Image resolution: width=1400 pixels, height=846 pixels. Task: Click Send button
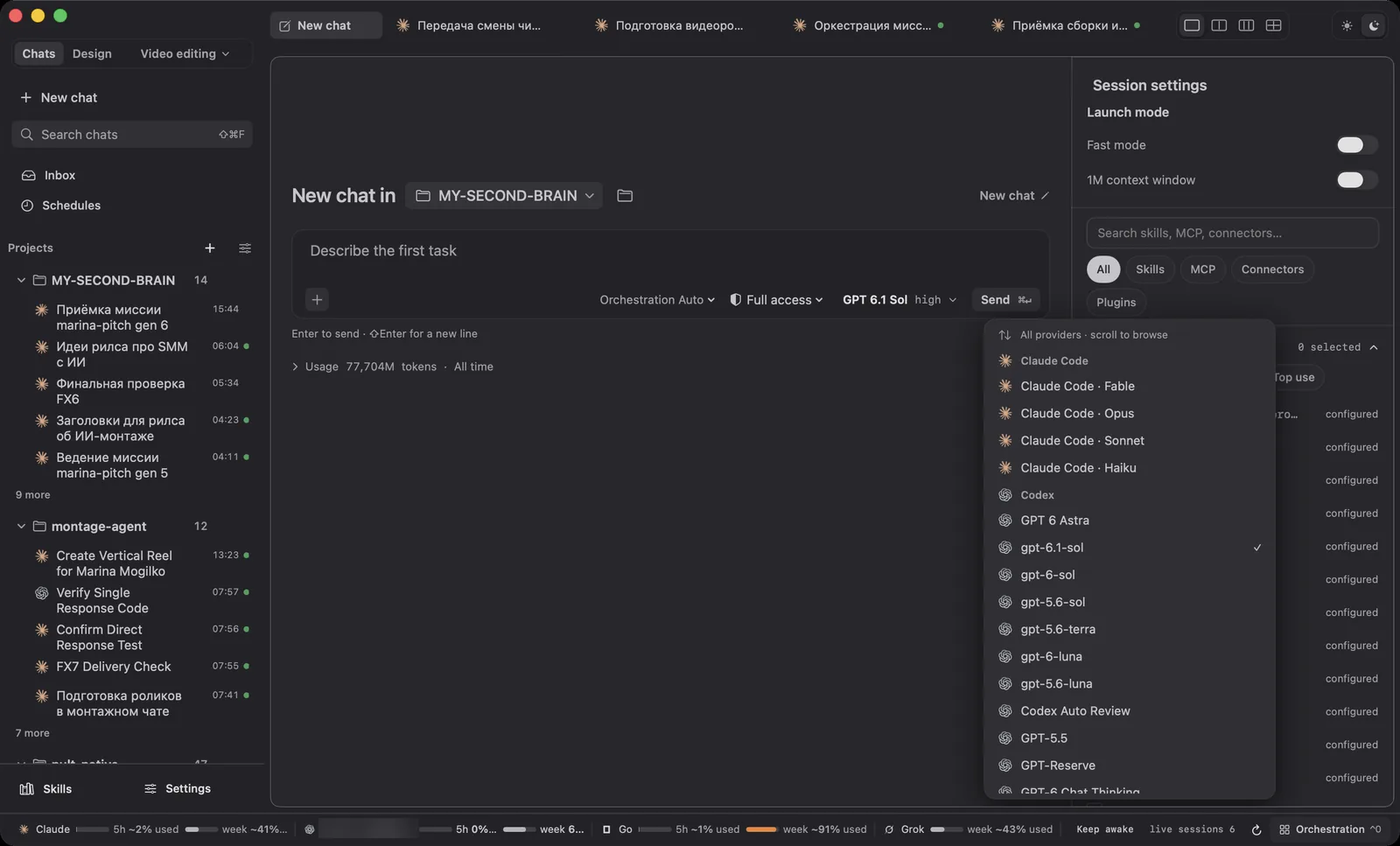tap(1005, 300)
